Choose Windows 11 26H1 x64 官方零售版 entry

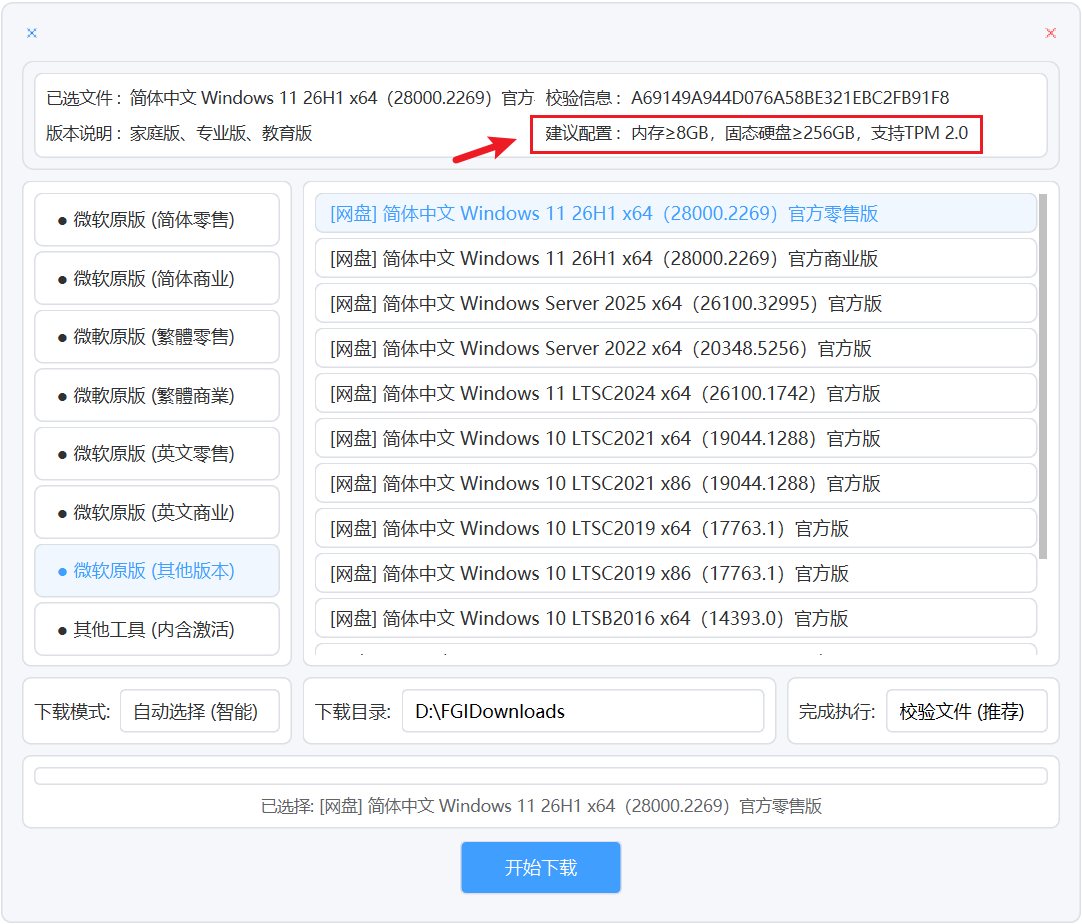pos(676,213)
